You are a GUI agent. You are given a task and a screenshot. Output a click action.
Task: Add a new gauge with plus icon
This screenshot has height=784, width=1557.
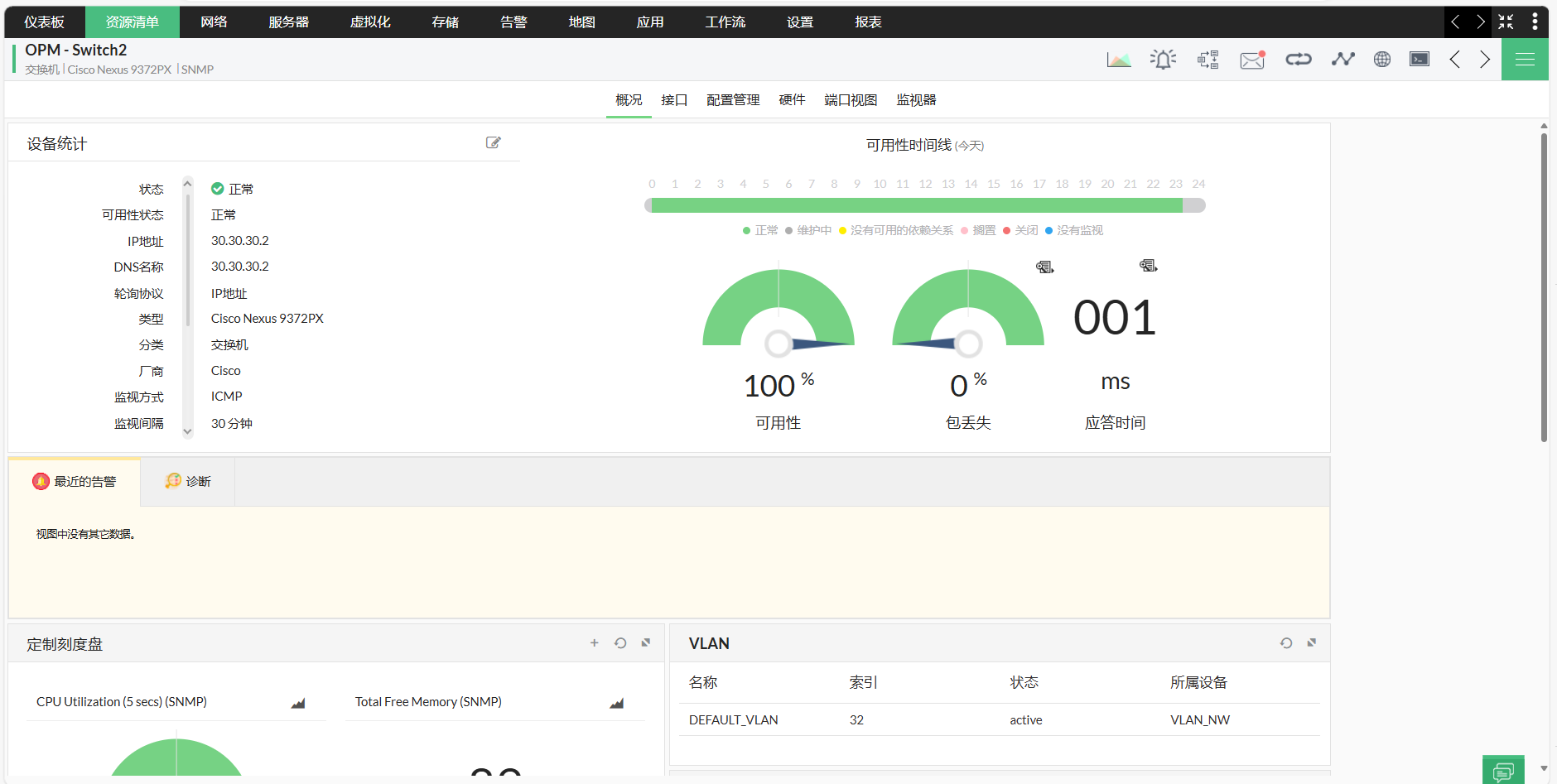coord(594,643)
